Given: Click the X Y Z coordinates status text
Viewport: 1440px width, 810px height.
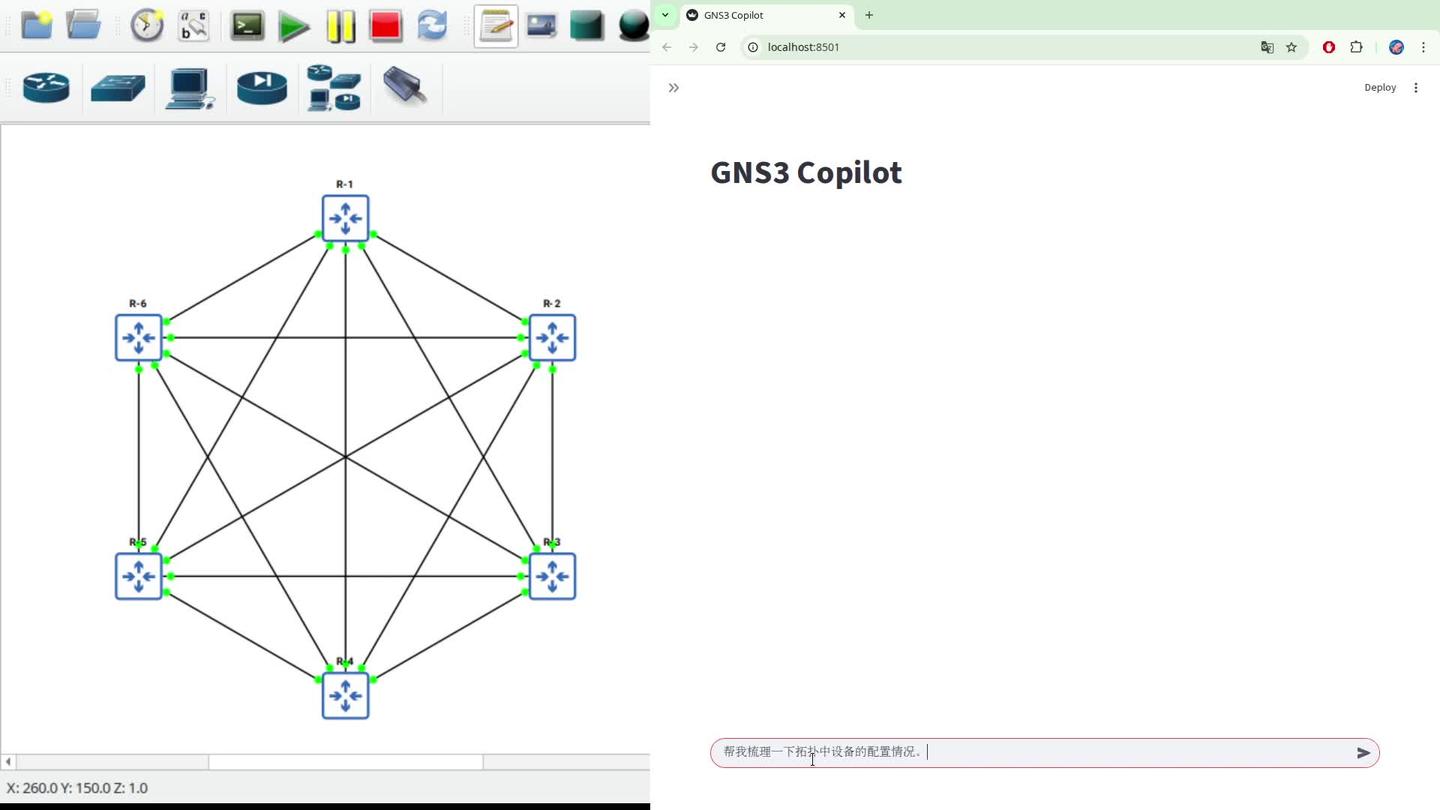Looking at the screenshot, I should click(77, 788).
